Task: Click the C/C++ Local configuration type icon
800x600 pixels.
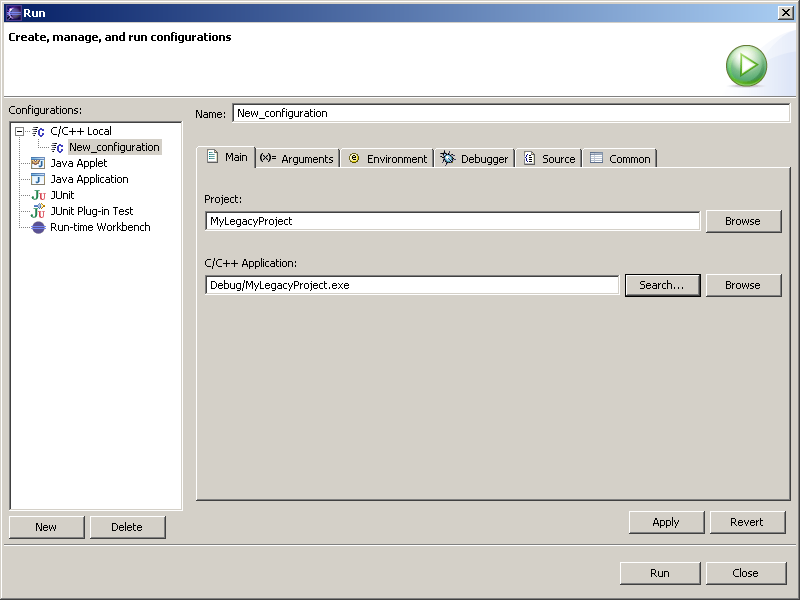Action: (38, 131)
